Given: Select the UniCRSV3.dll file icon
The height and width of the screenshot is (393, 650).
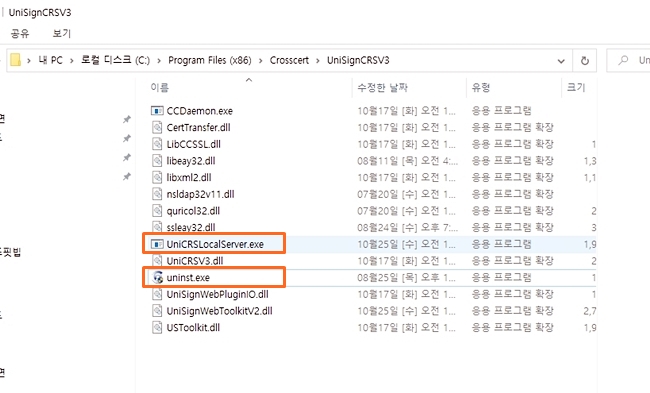Looking at the screenshot, I should coord(157,261).
